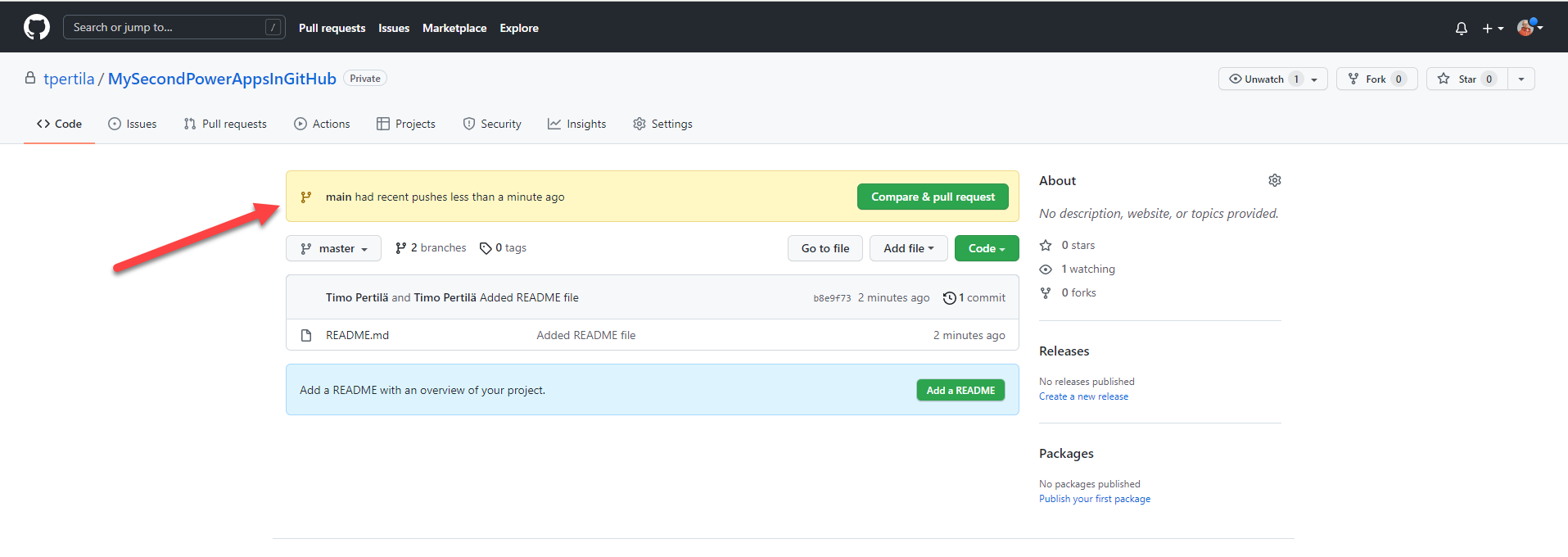The image size is (1568, 557).
Task: Fork the repository
Action: pyautogui.click(x=1367, y=79)
